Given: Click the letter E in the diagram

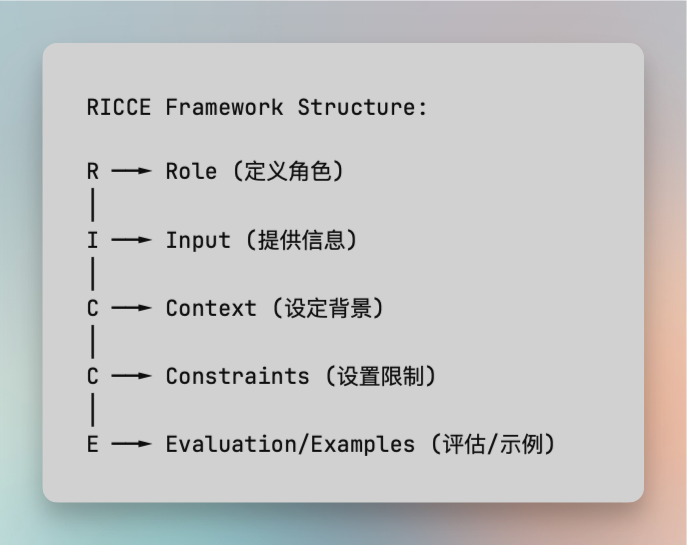Looking at the screenshot, I should (92, 445).
